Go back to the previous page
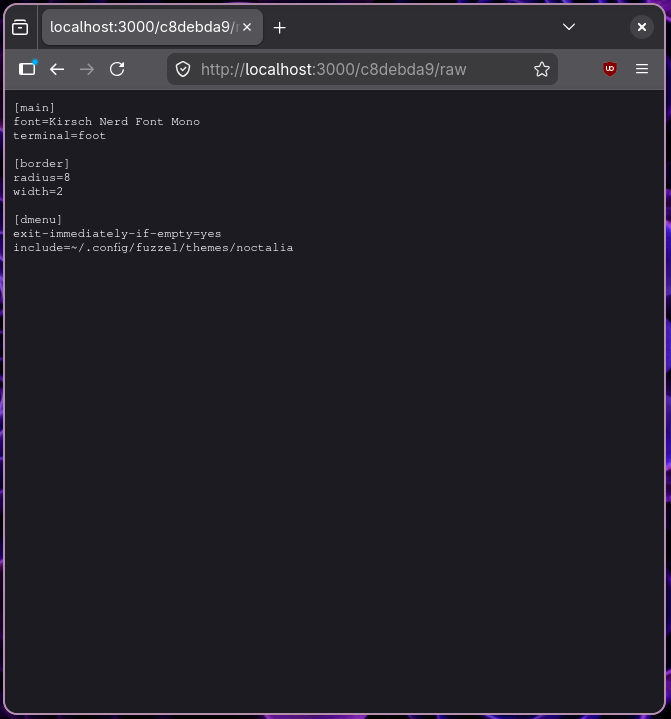The height and width of the screenshot is (719, 671). tap(57, 69)
